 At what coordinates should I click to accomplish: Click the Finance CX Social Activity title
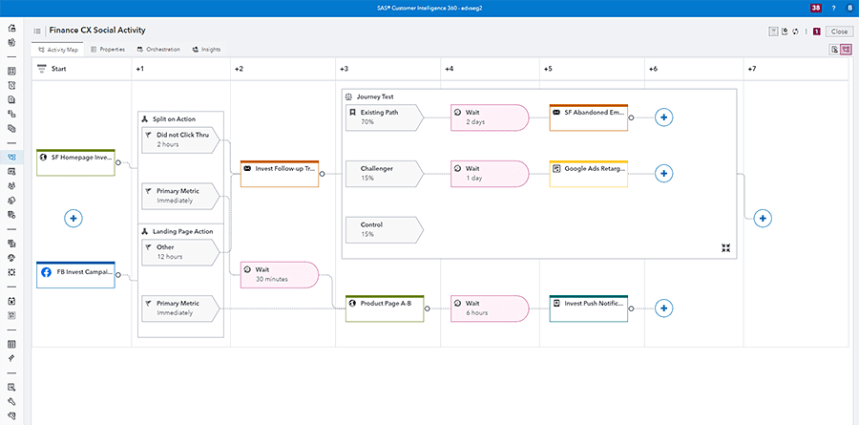[98, 31]
